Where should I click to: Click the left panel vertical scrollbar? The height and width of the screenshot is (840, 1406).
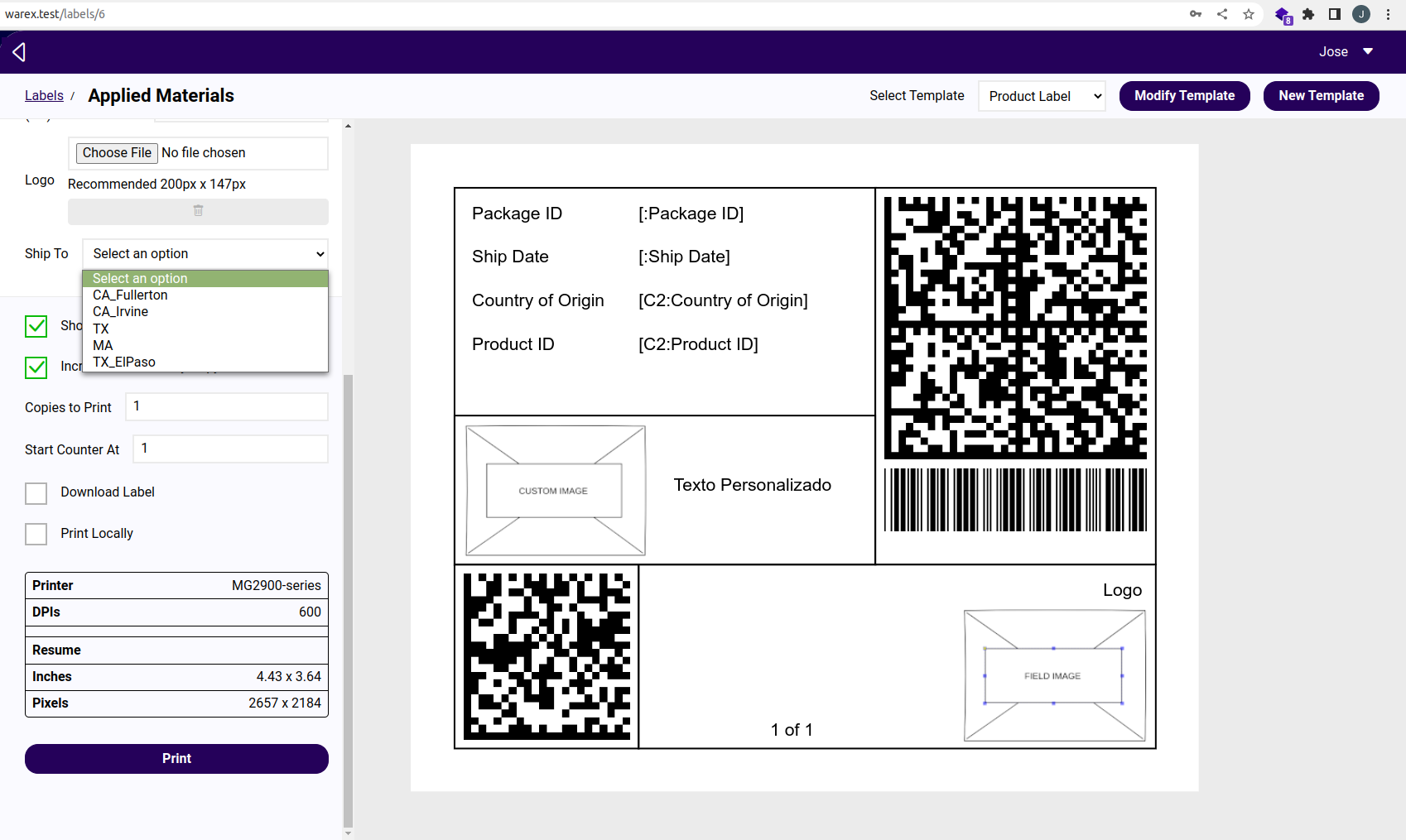[348, 579]
